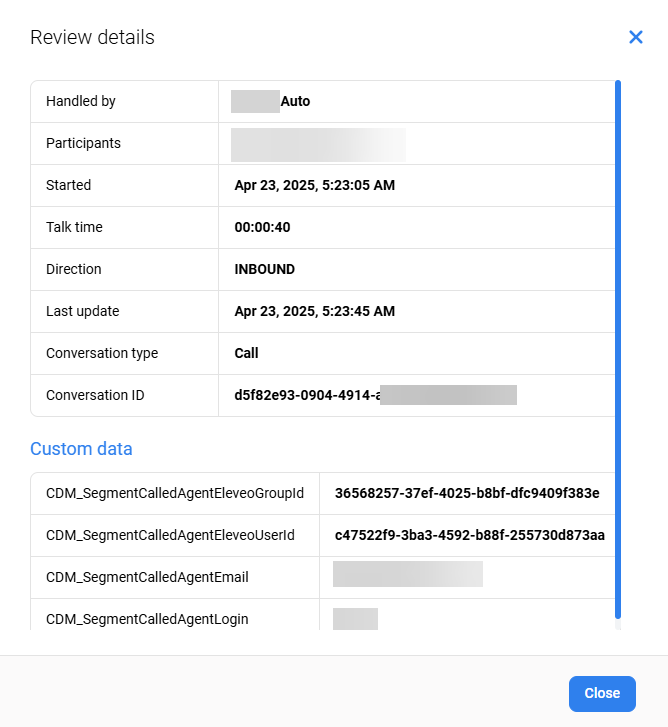Click the Started timestamp 5:23:05 AM

314,185
